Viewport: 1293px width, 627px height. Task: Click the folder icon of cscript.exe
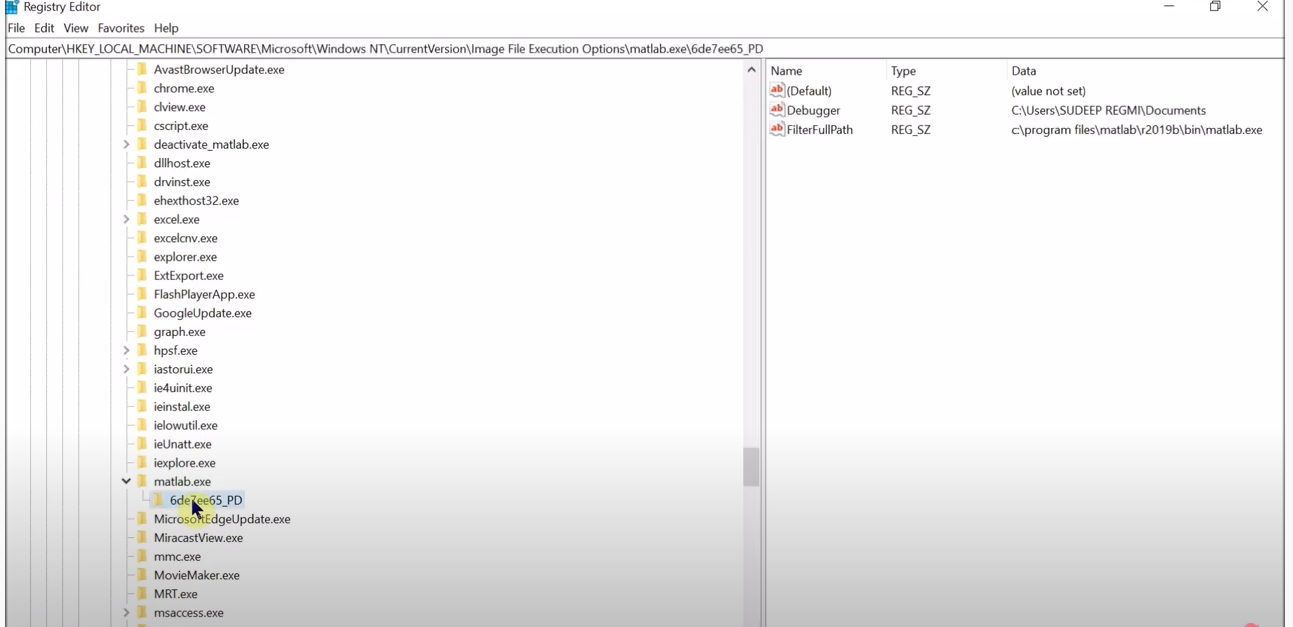click(x=142, y=126)
